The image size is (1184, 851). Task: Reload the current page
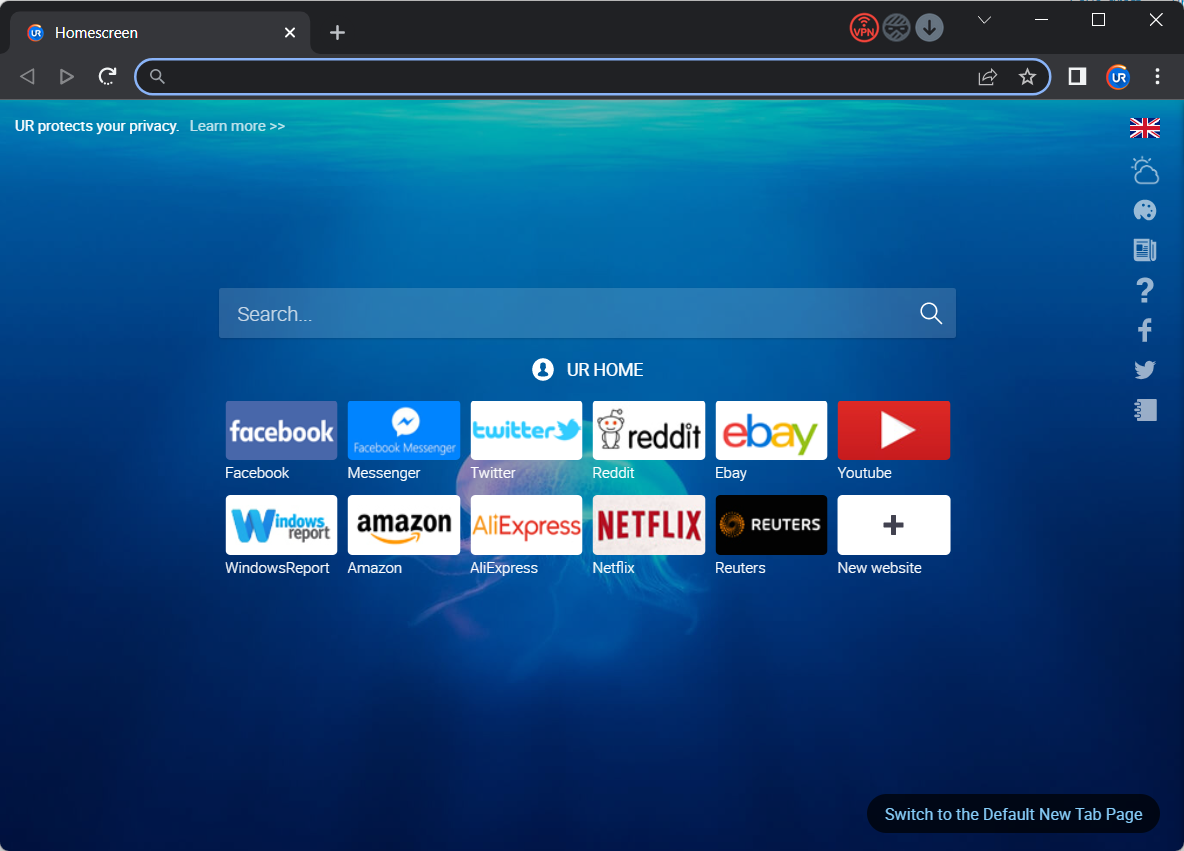107,76
